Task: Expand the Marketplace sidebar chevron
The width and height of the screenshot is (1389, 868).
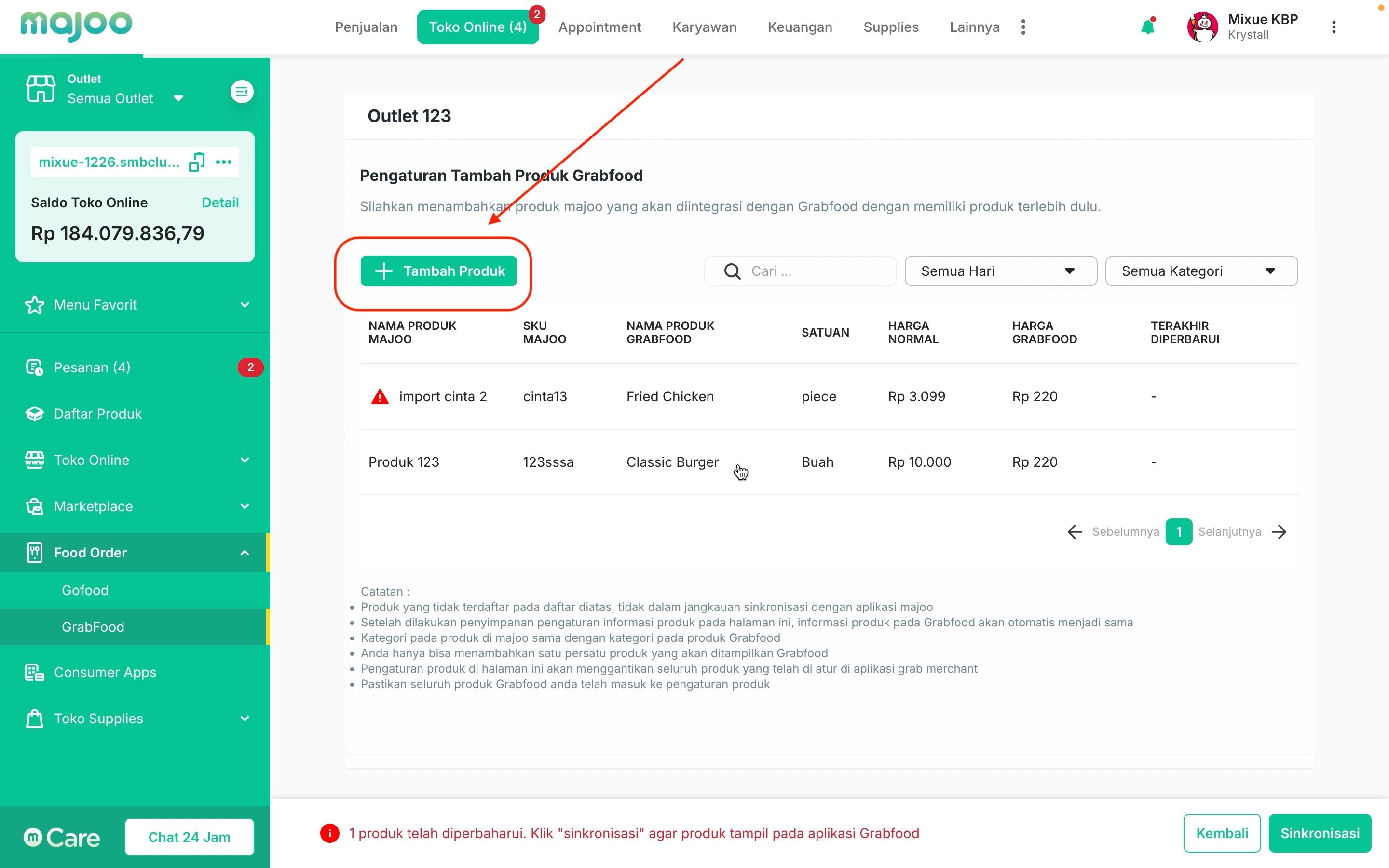Action: (245, 506)
